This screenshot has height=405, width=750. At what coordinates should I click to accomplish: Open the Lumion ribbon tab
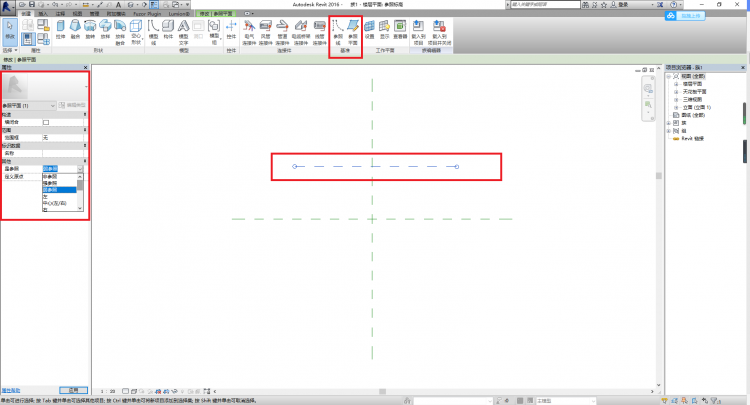[x=179, y=14]
